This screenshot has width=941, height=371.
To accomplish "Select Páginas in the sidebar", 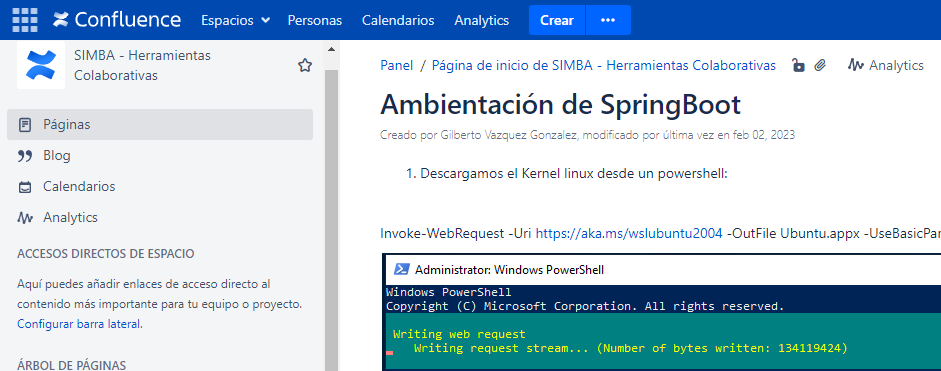I will point(160,124).
